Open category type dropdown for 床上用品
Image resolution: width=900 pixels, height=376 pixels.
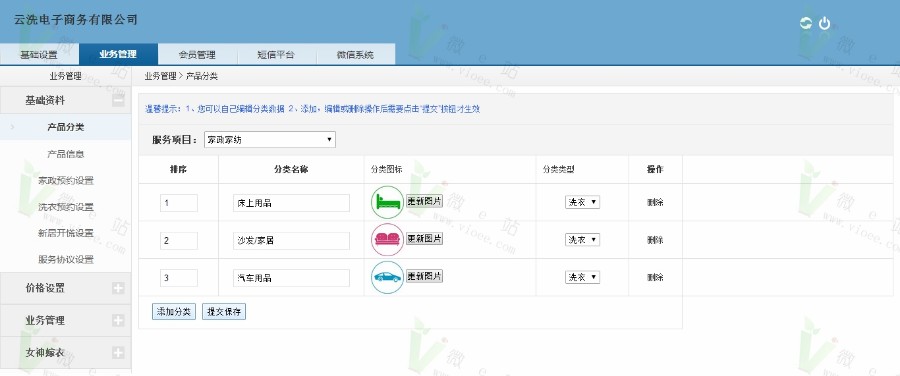582,202
